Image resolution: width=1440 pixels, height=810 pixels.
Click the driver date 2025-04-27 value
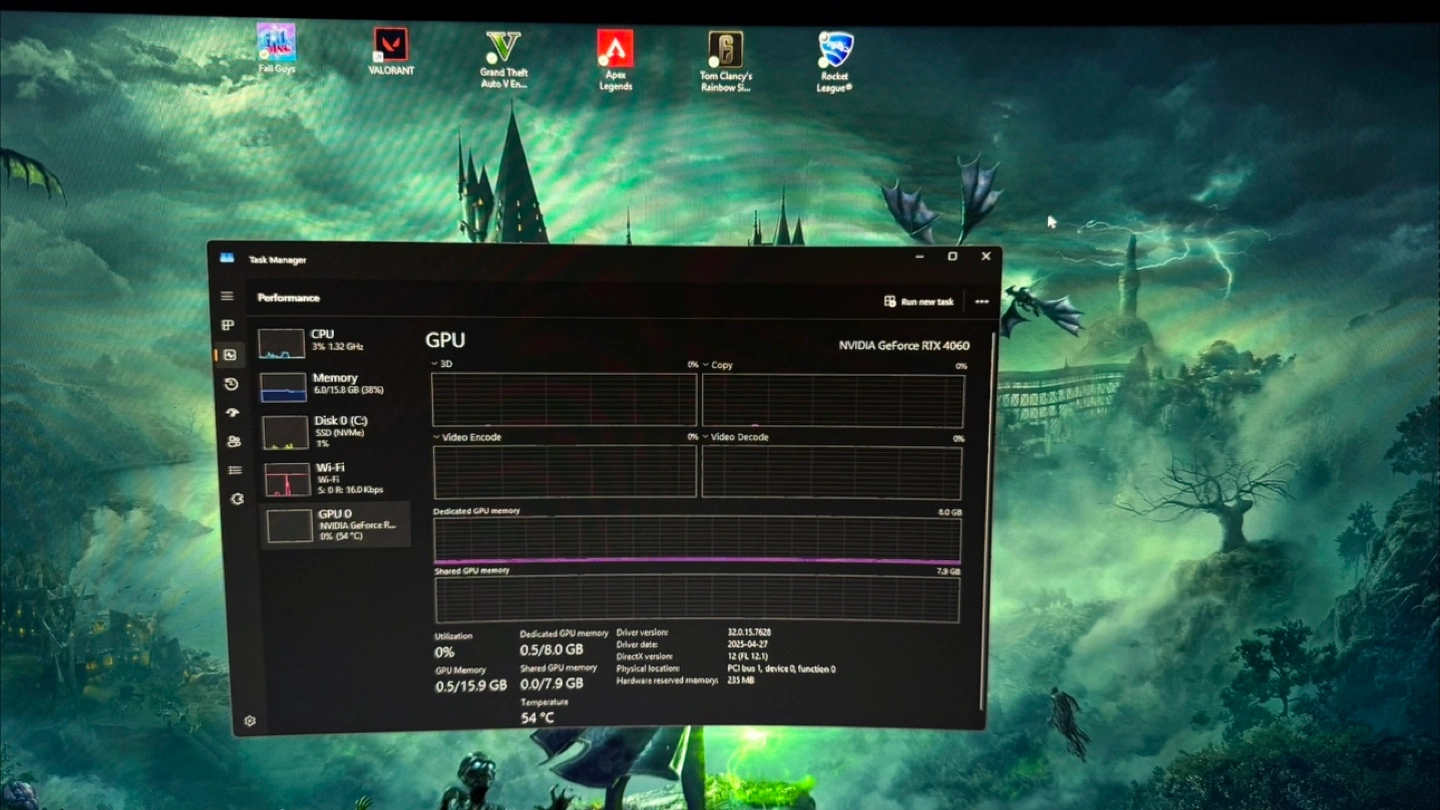pyautogui.click(x=747, y=645)
